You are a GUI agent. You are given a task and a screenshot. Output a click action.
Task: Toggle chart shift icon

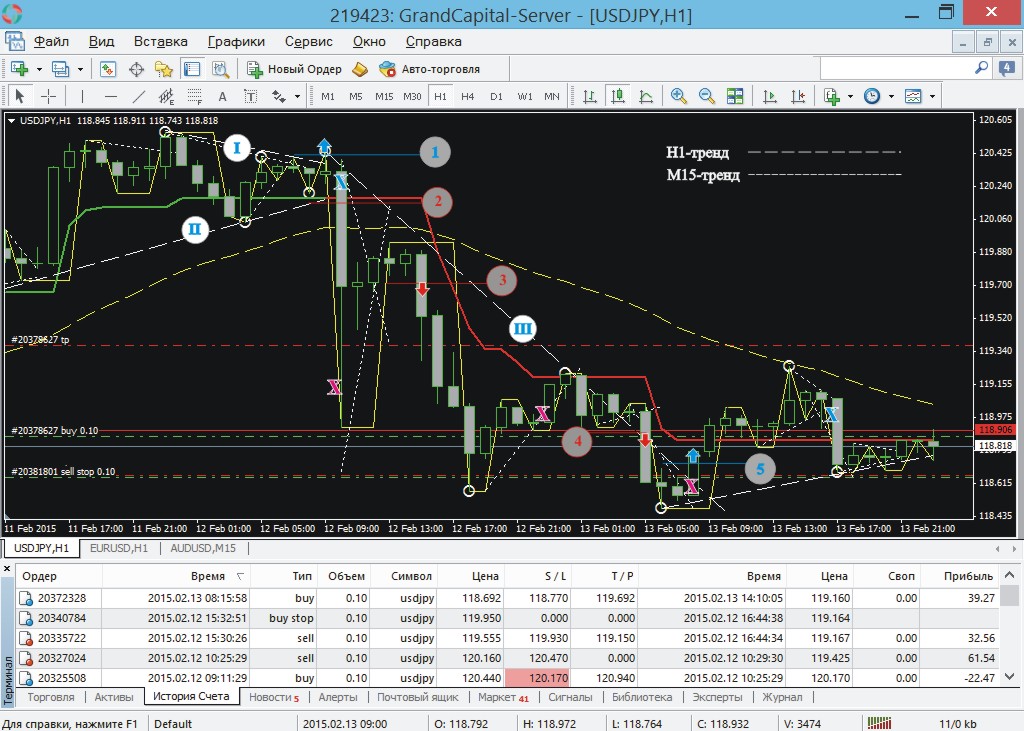(x=797, y=97)
